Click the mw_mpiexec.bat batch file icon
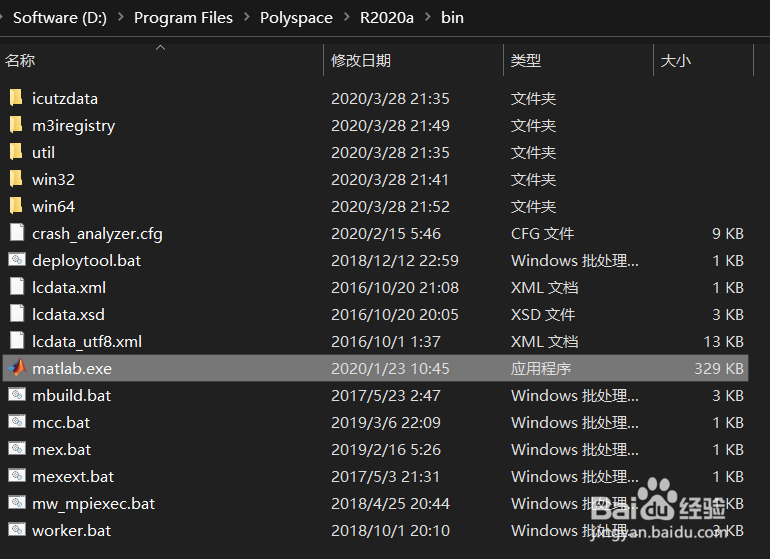The image size is (770, 559). [17, 503]
